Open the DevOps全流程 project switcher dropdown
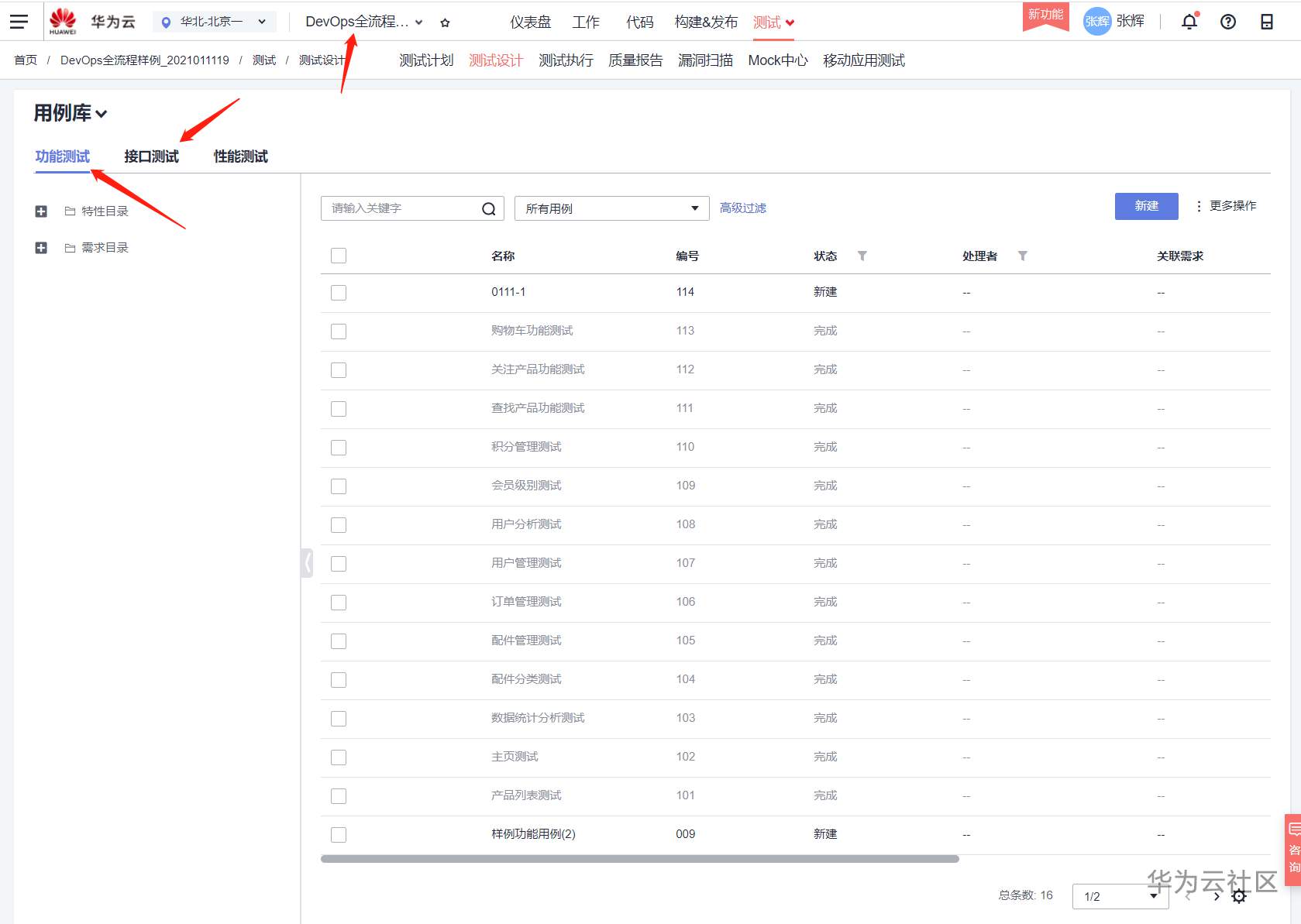Viewport: 1301px width, 924px height. click(363, 22)
